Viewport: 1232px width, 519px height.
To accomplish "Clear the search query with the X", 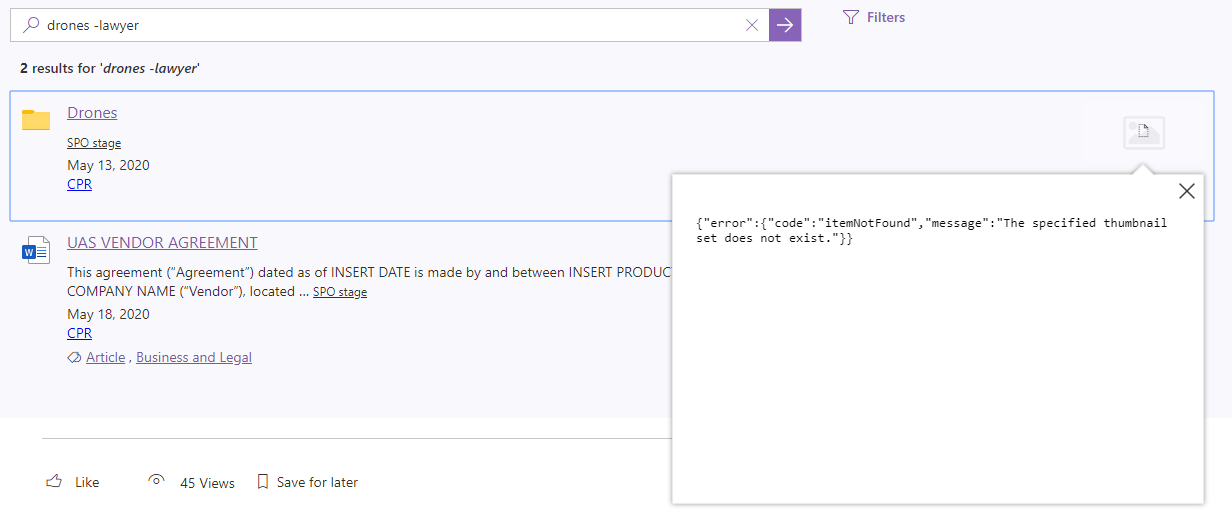I will (x=752, y=25).
